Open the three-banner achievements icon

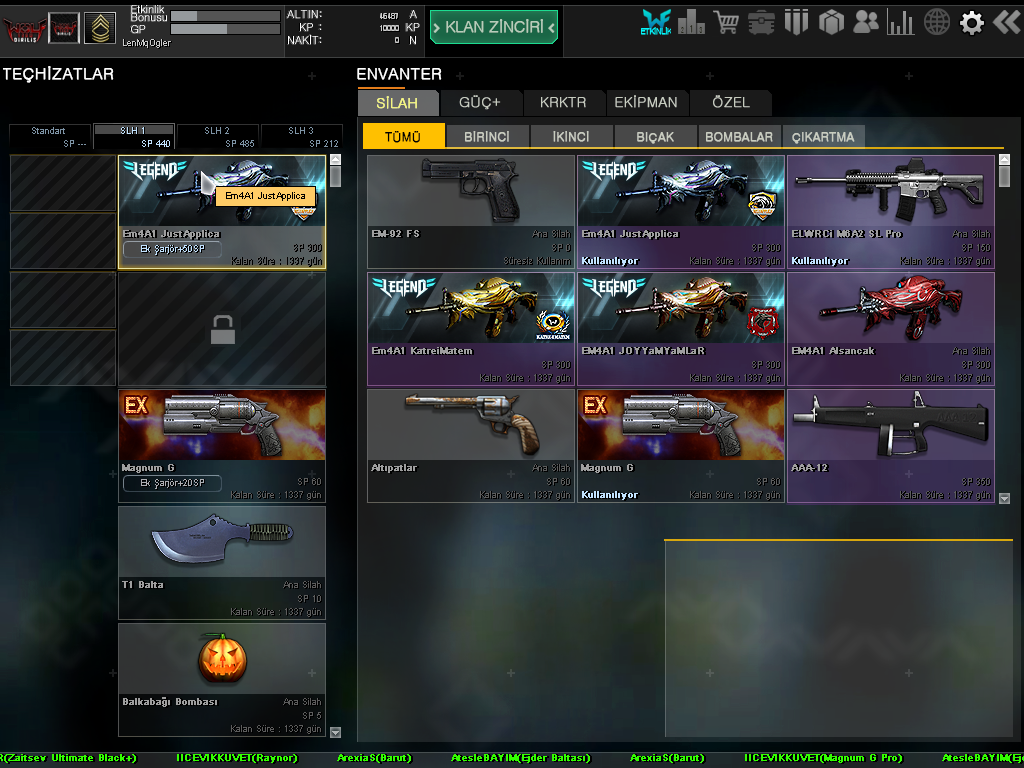pos(796,23)
